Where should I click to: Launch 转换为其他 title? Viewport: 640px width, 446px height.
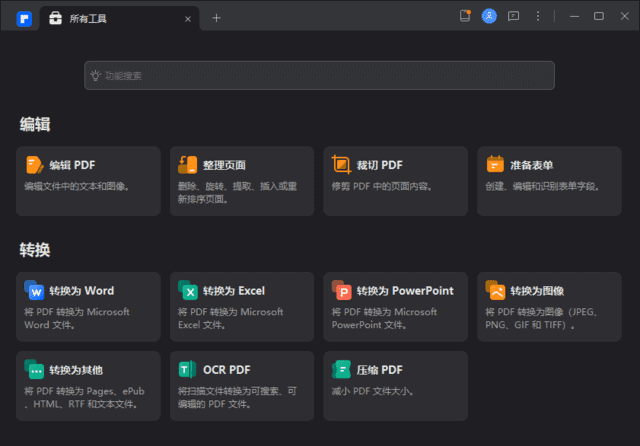pos(76,370)
